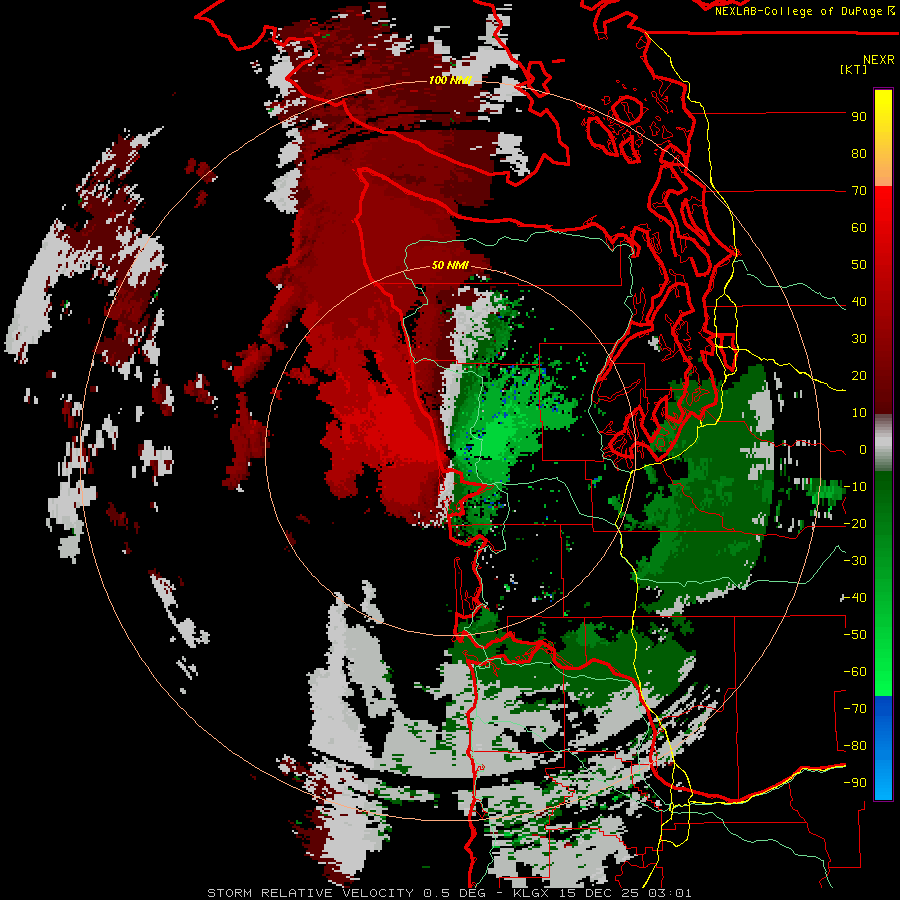Screen dimensions: 900x900
Task: Click the NEXR label above the color scale
Action: (x=878, y=59)
